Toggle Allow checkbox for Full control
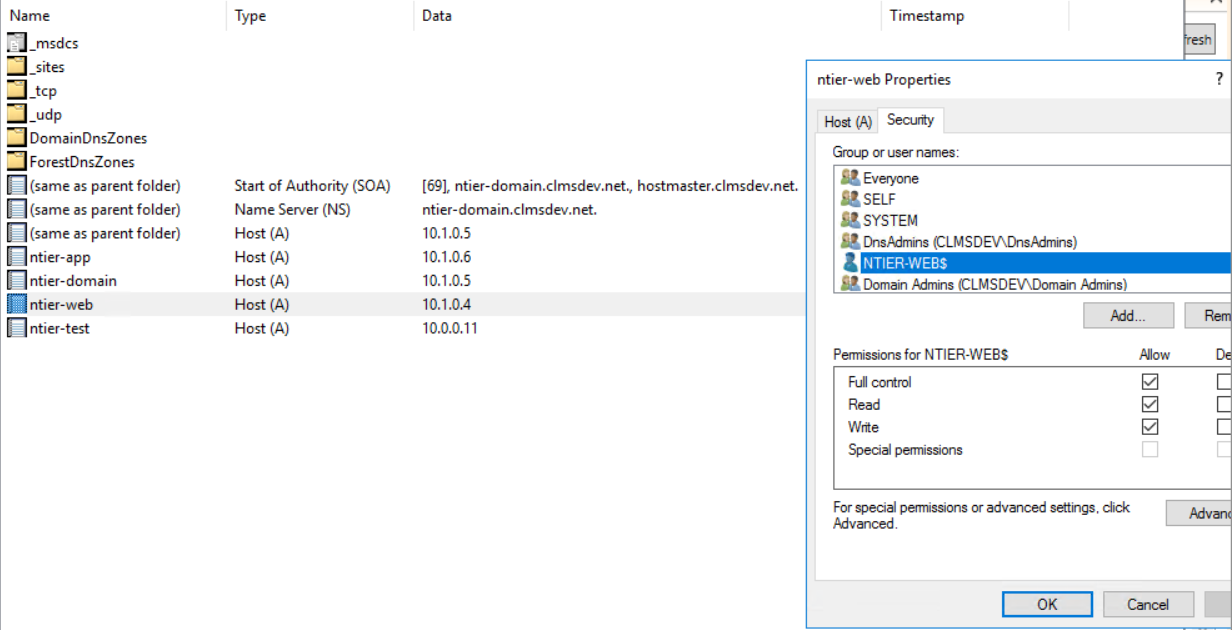 [1150, 382]
